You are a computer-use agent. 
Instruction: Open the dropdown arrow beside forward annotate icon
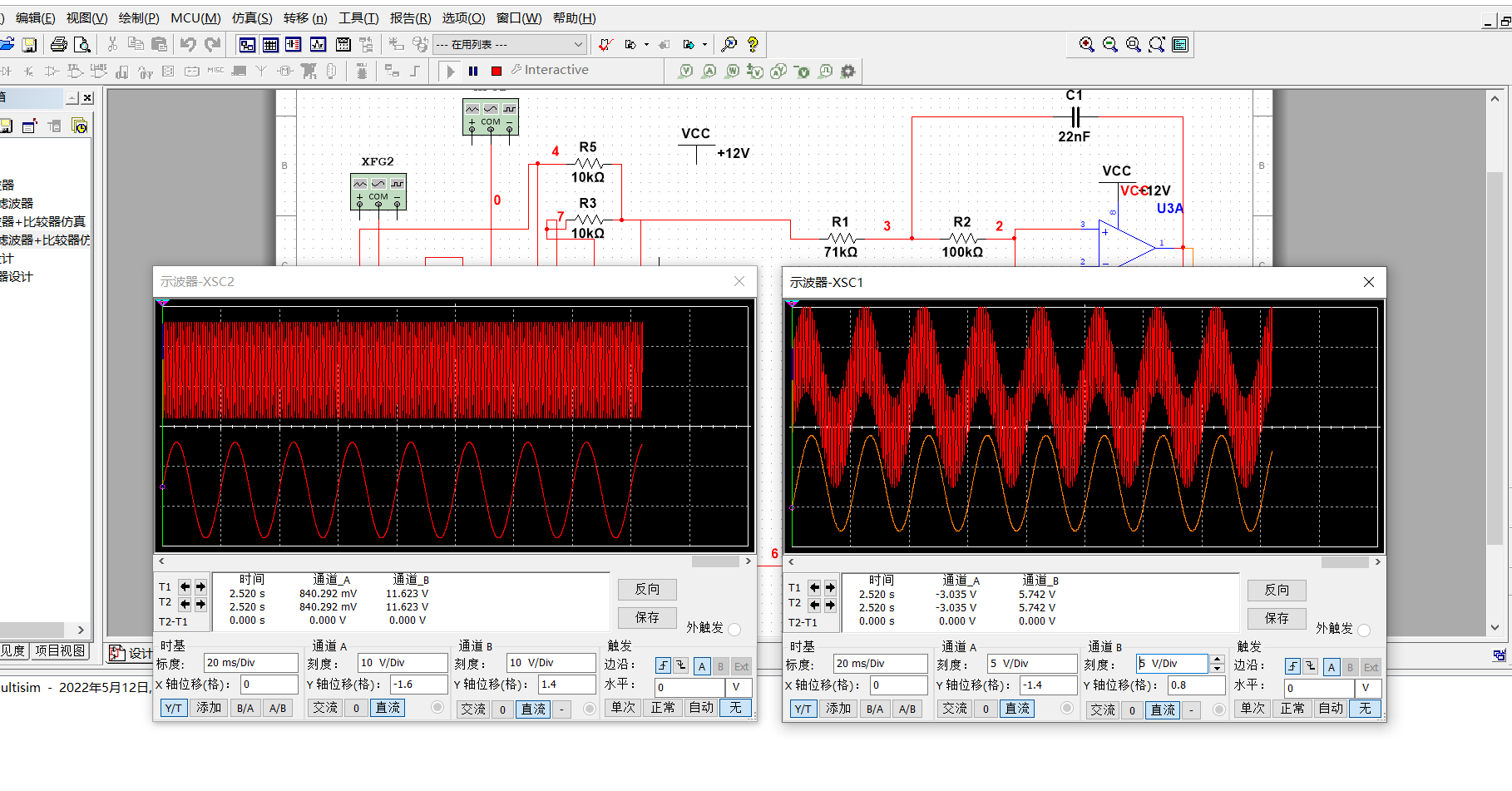tap(704, 44)
